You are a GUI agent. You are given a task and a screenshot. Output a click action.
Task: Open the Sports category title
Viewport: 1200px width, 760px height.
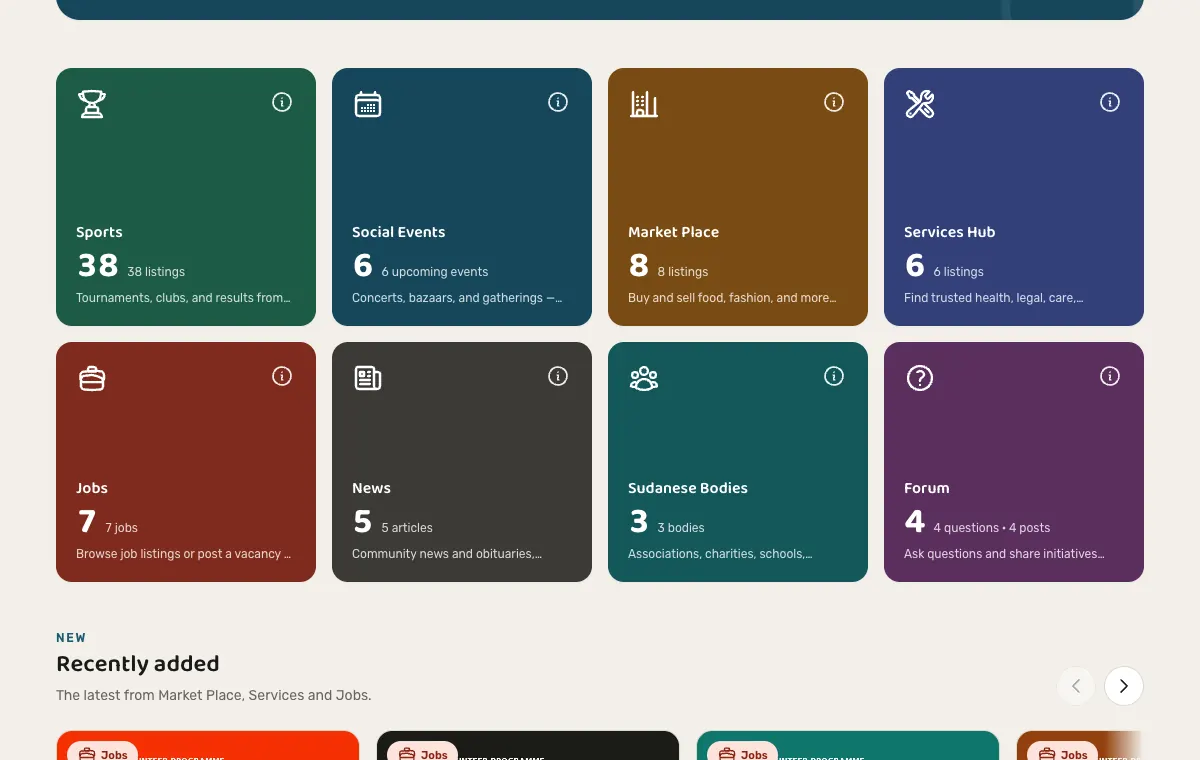tap(99, 232)
